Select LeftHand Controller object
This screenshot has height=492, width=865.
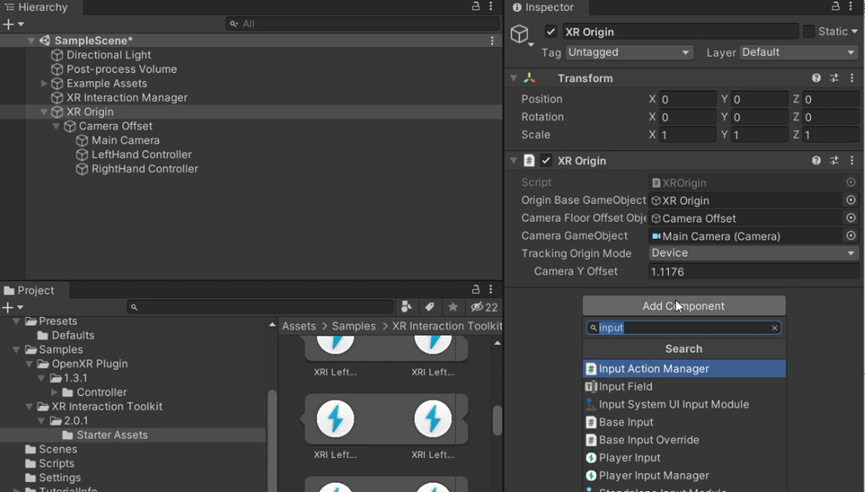tap(141, 154)
